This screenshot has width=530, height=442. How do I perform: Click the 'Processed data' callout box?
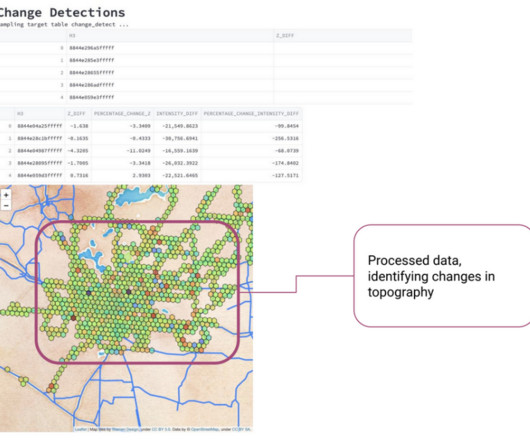[442, 276]
